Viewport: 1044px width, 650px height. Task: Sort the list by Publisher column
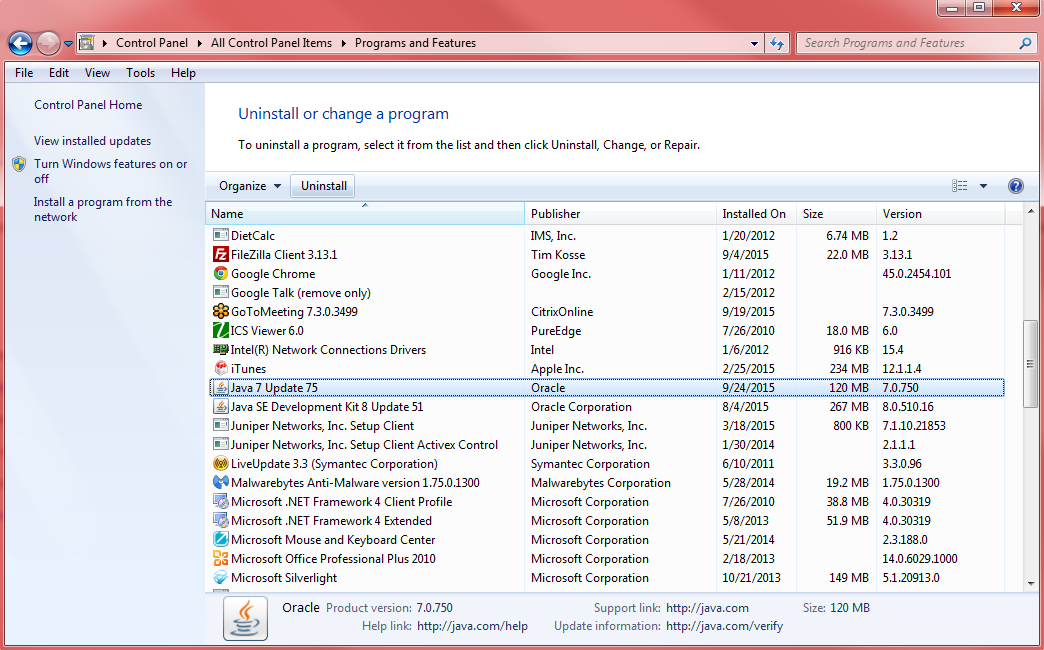[x=621, y=213]
